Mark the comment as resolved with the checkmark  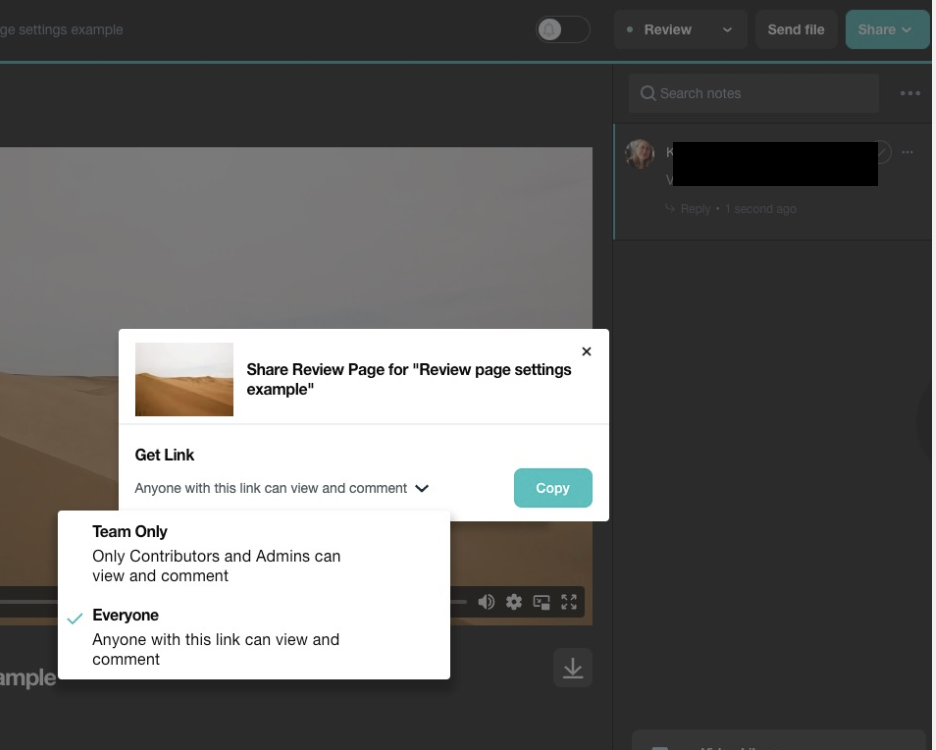881,152
